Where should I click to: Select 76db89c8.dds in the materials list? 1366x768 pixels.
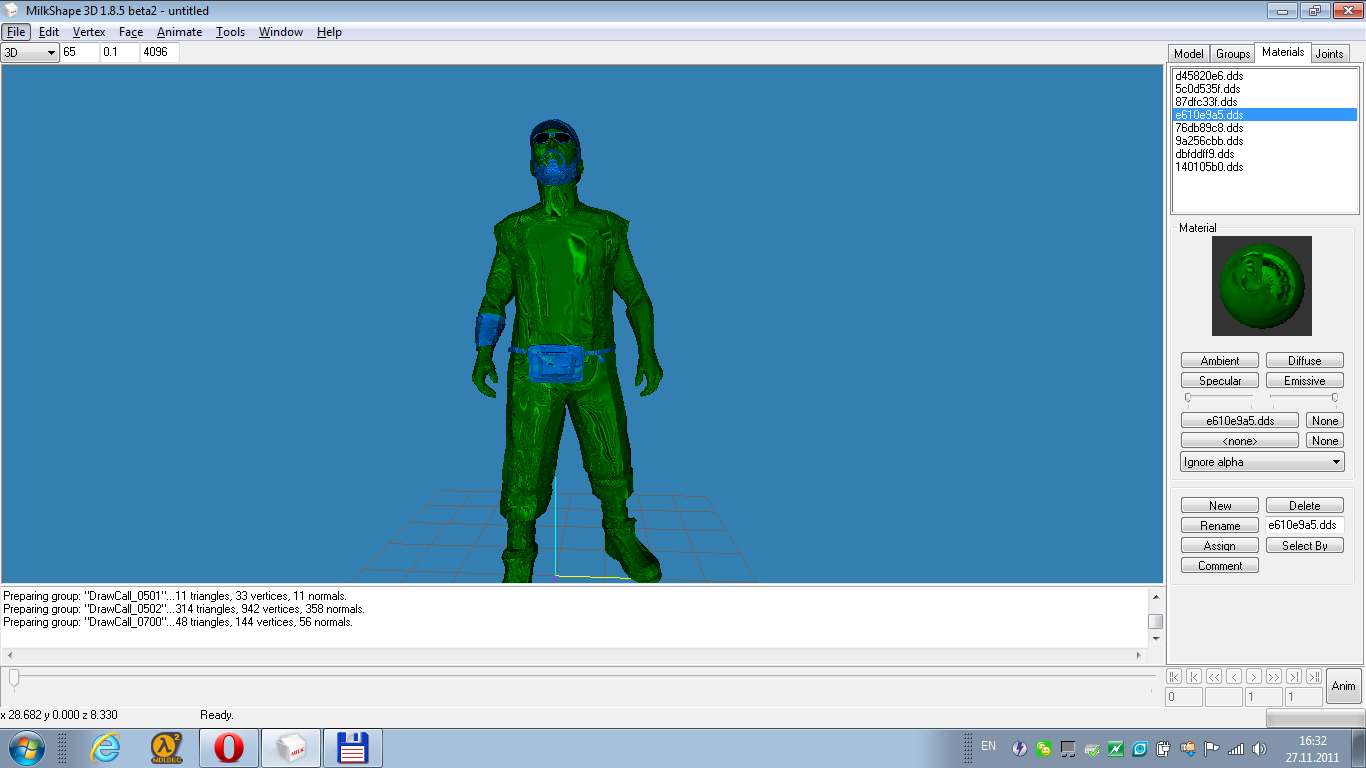pos(1210,128)
